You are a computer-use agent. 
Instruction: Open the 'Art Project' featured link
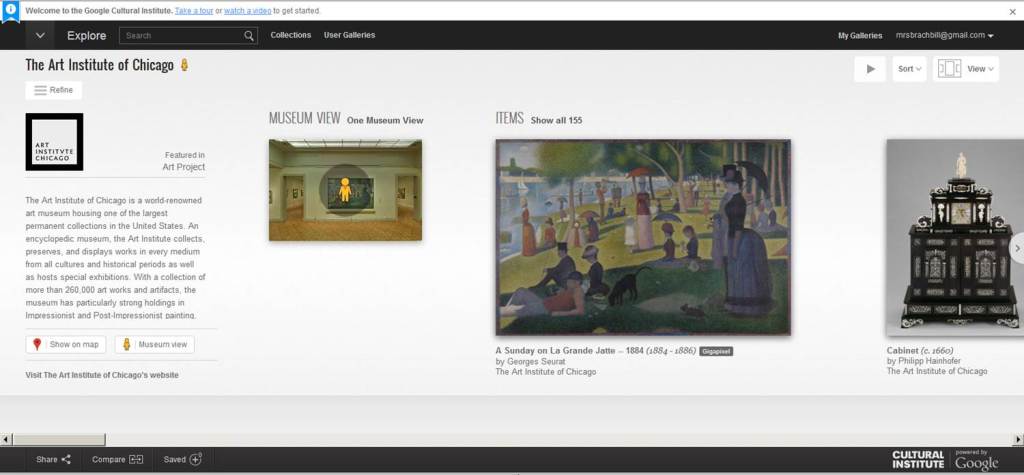[184, 167]
